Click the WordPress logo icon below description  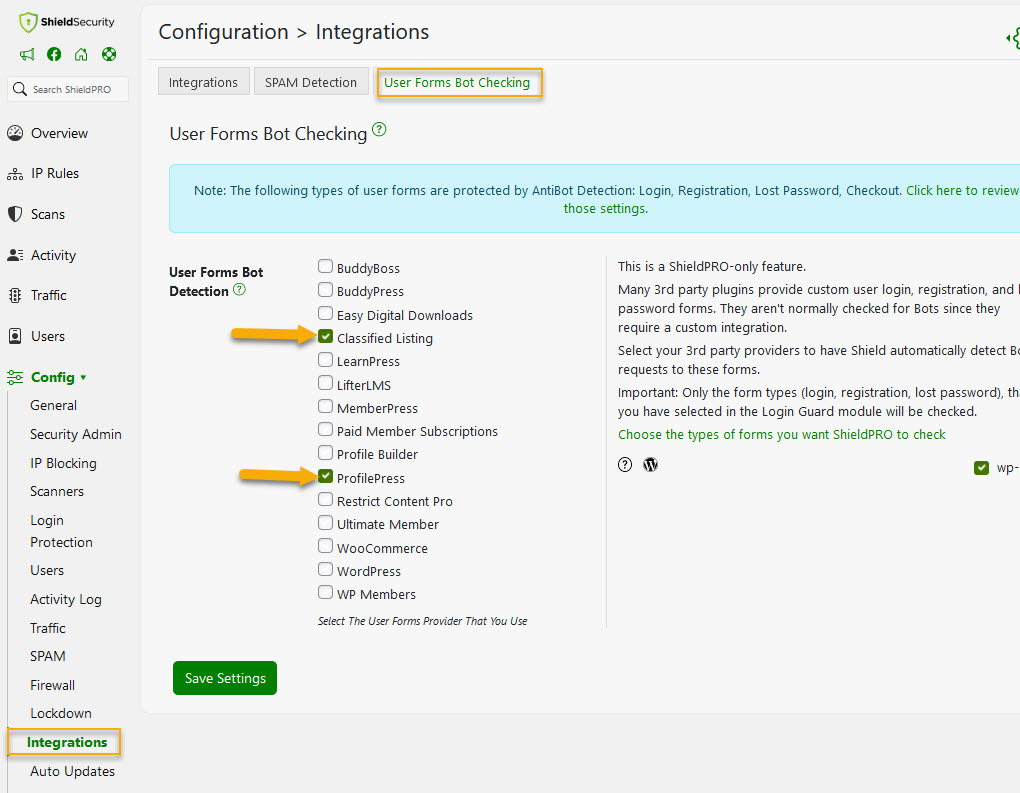pyautogui.click(x=651, y=464)
